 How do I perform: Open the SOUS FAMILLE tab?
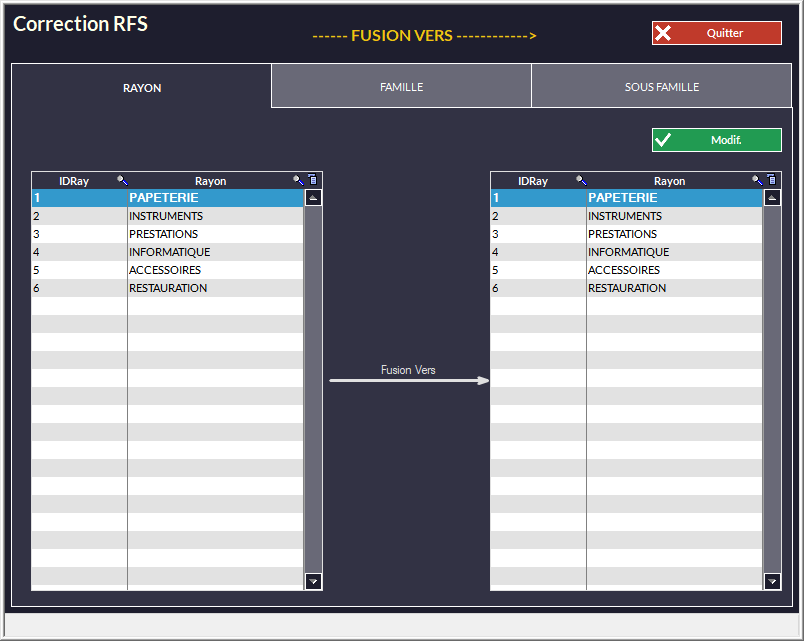(x=661, y=87)
